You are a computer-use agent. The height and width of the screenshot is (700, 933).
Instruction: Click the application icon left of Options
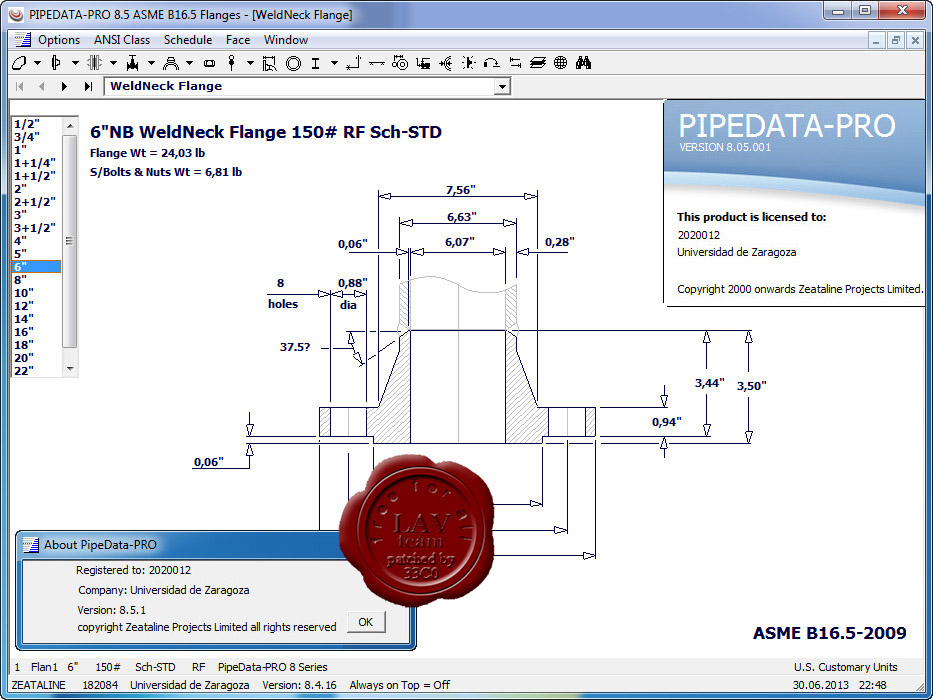[x=23, y=40]
